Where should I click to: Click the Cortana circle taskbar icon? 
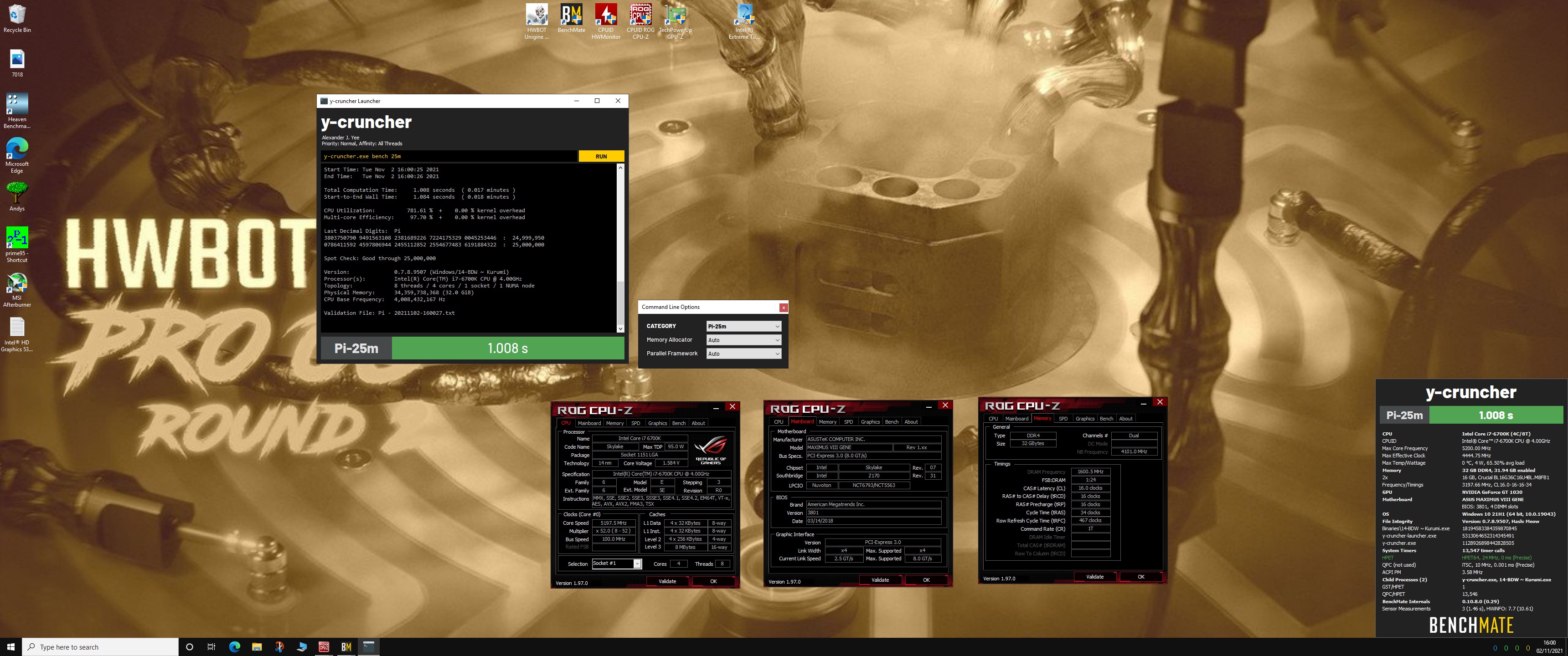point(189,647)
